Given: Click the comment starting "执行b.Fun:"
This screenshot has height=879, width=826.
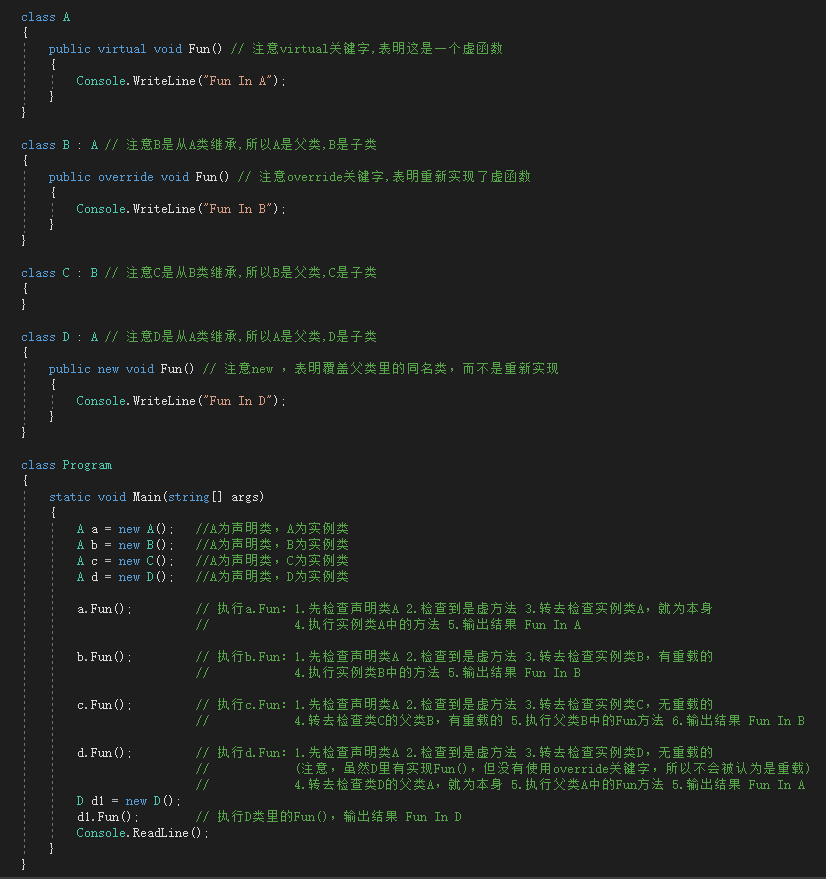Looking at the screenshot, I should (x=454, y=656).
